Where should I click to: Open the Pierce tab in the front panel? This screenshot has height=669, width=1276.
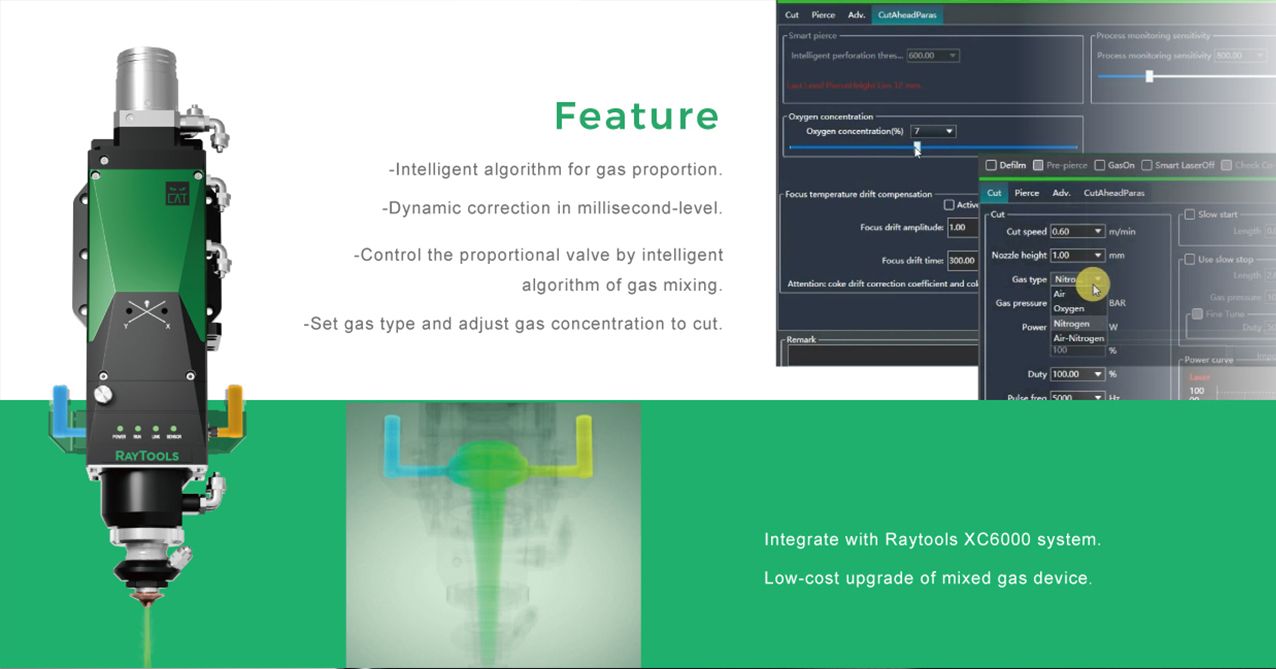point(1026,193)
